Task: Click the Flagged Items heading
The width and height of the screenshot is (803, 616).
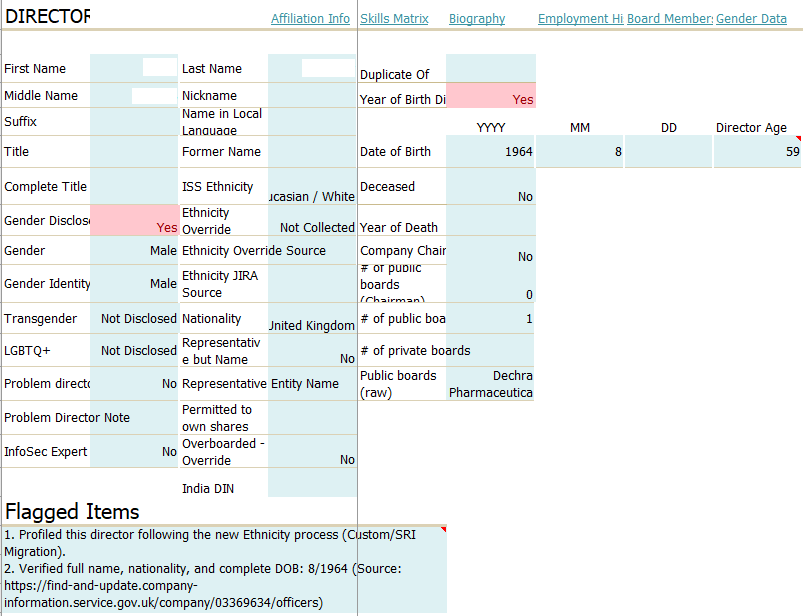Action: pyautogui.click(x=72, y=512)
